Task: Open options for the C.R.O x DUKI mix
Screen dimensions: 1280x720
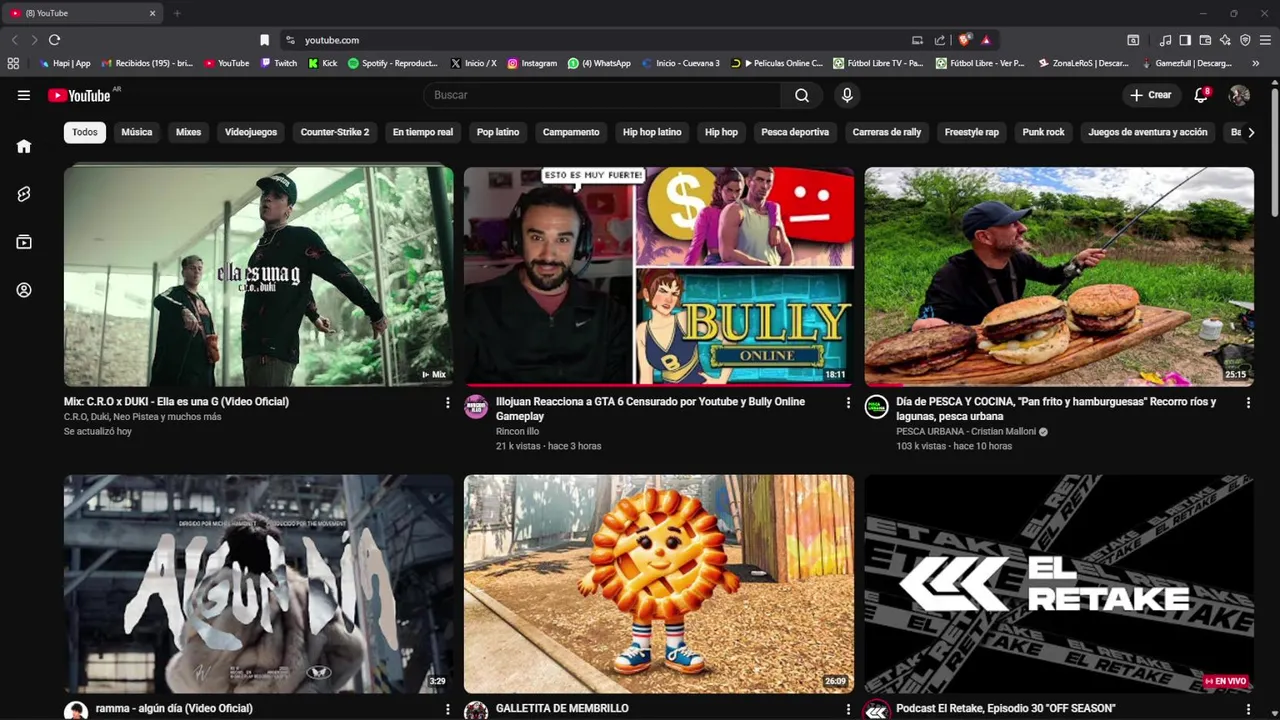Action: [447, 403]
